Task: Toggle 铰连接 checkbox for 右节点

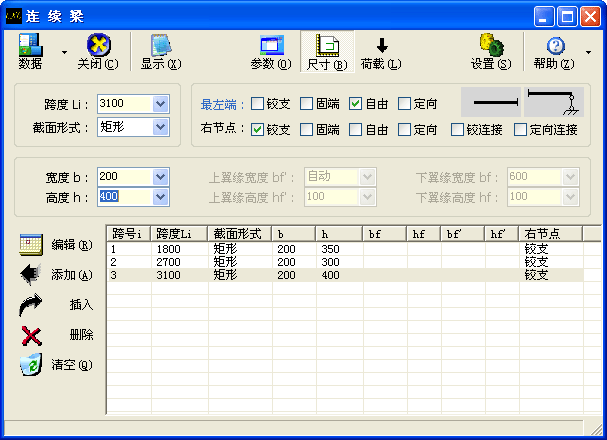Action: 458,129
